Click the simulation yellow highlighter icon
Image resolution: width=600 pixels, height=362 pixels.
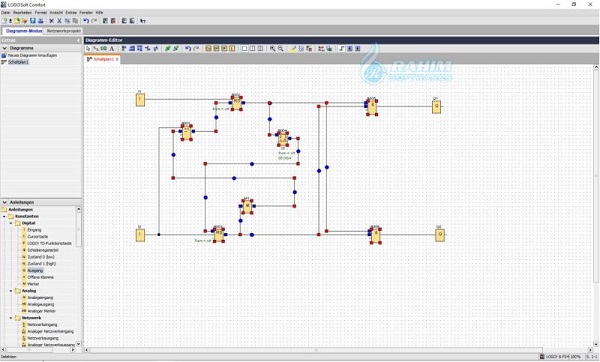293,49
